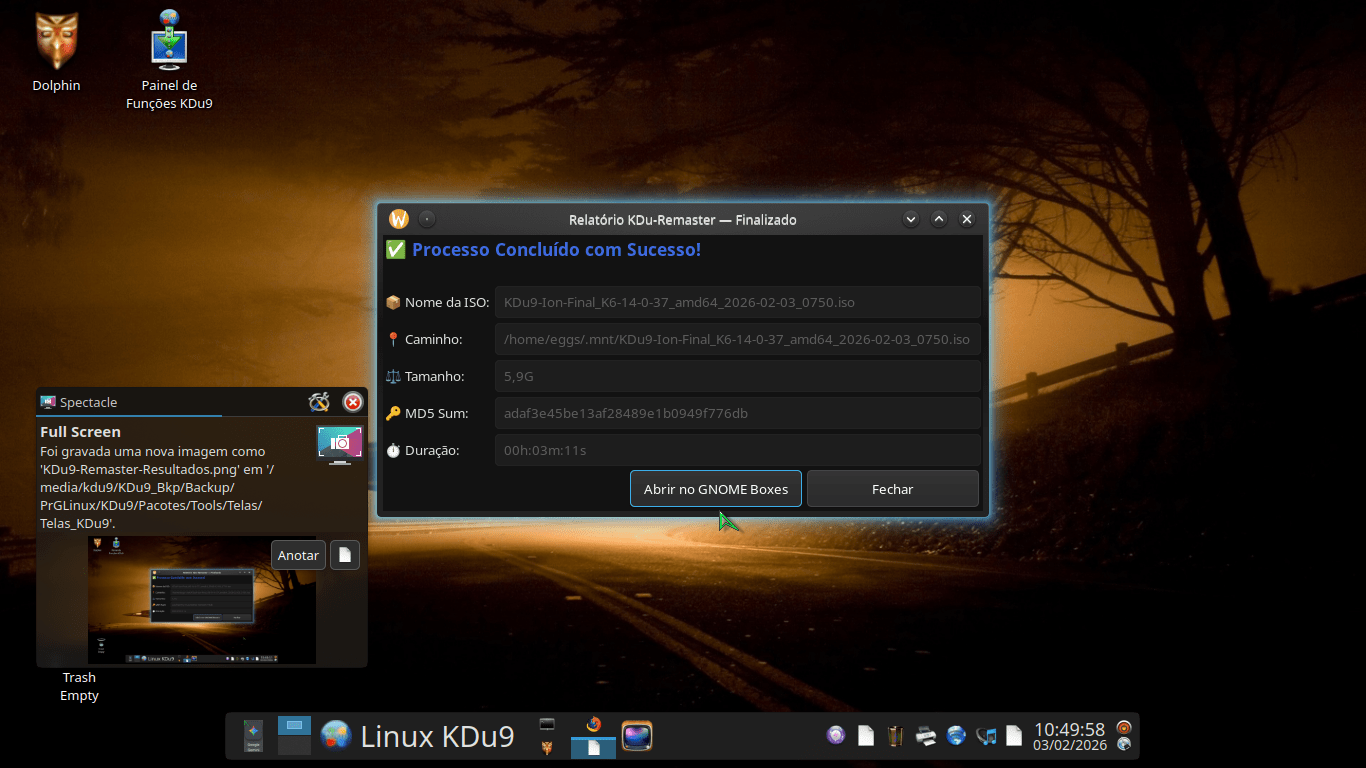Image resolution: width=1366 pixels, height=768 pixels.
Task: Open Spectacle notification settings wrench icon
Action: pos(319,402)
